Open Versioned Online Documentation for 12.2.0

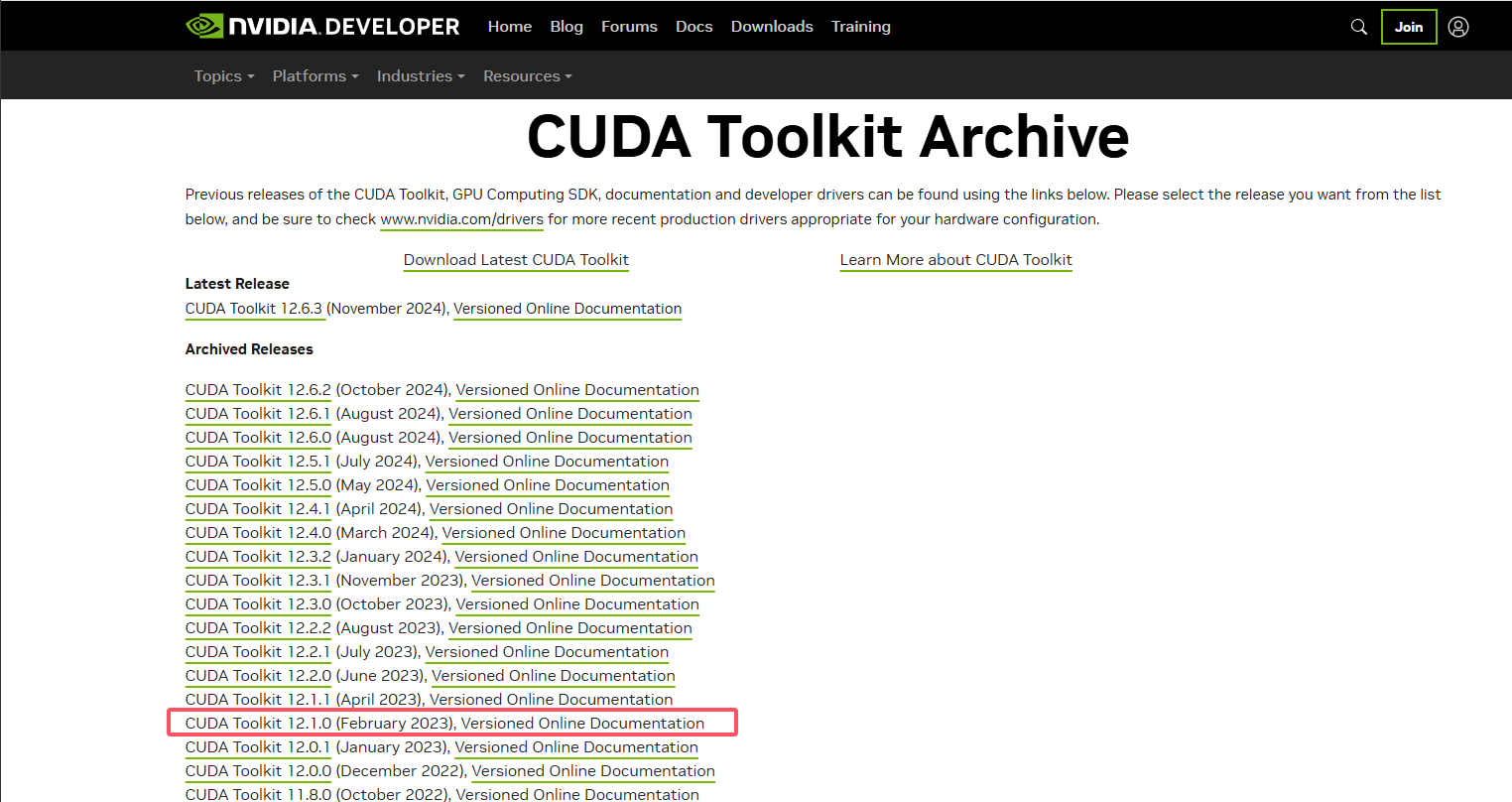click(554, 676)
